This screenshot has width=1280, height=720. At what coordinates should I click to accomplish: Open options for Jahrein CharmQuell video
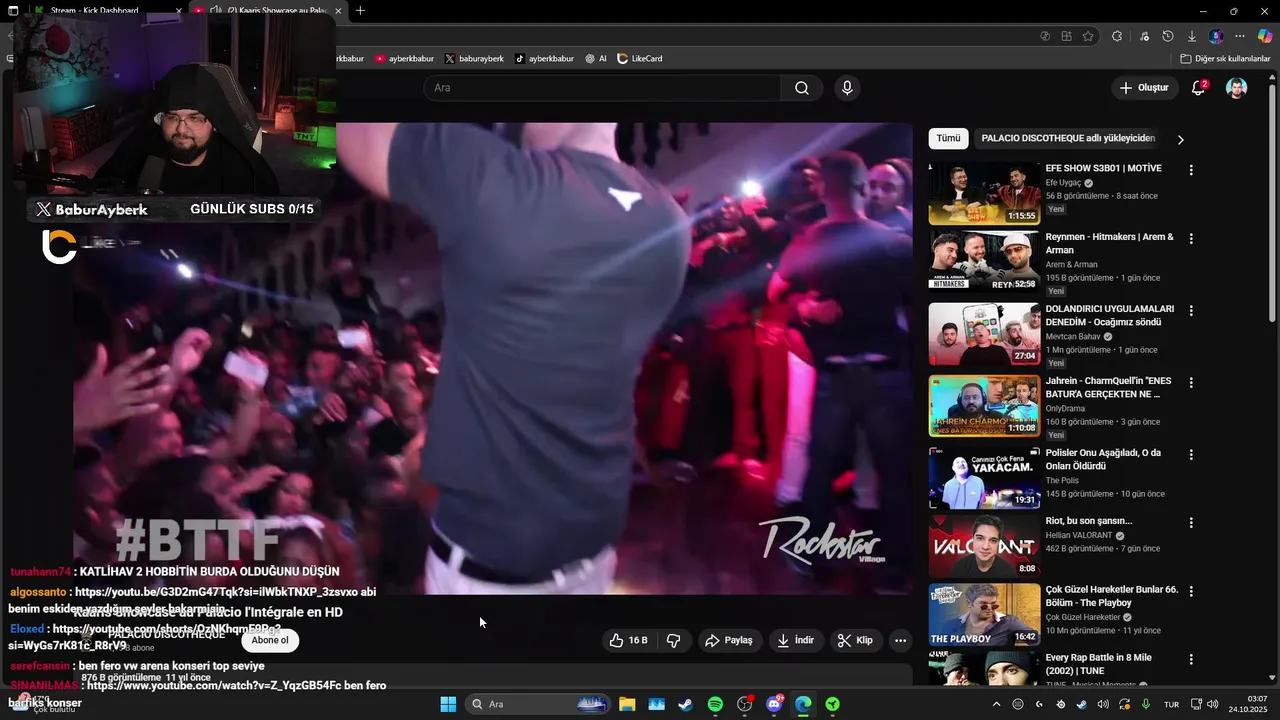pyautogui.click(x=1191, y=383)
